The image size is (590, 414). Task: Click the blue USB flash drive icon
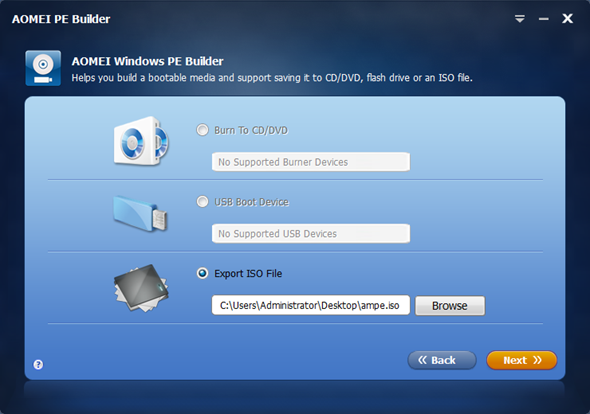pos(140,213)
